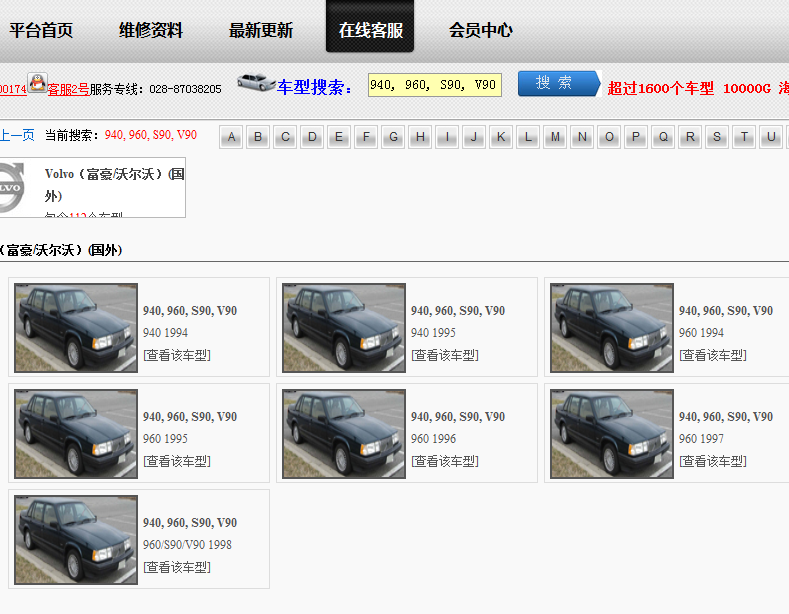The width and height of the screenshot is (789, 614).
Task: Click the 960 1997 model text
Action: pyautogui.click(x=701, y=439)
